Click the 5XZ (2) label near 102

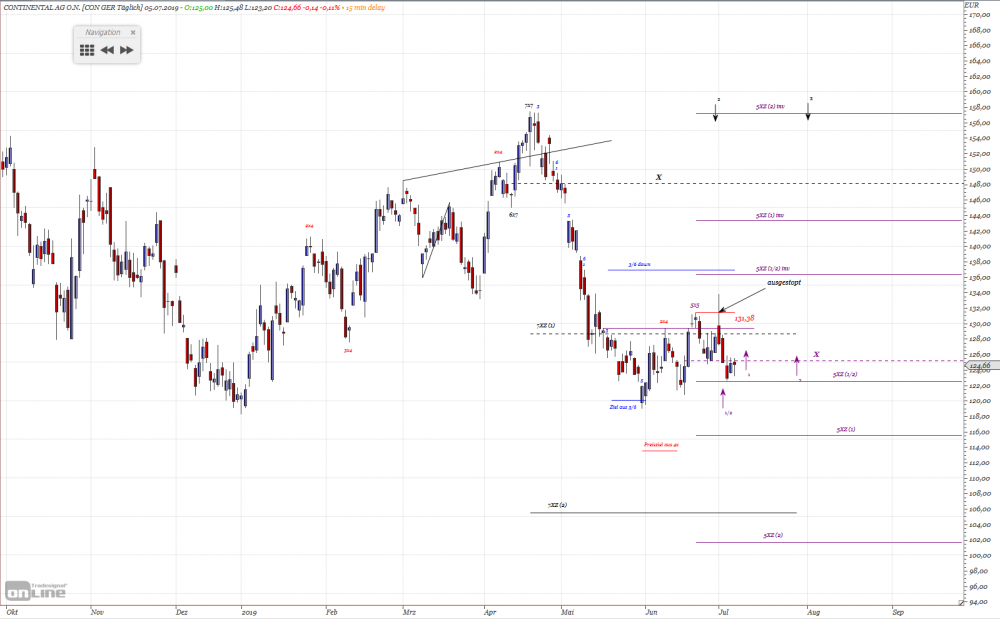tap(772, 535)
